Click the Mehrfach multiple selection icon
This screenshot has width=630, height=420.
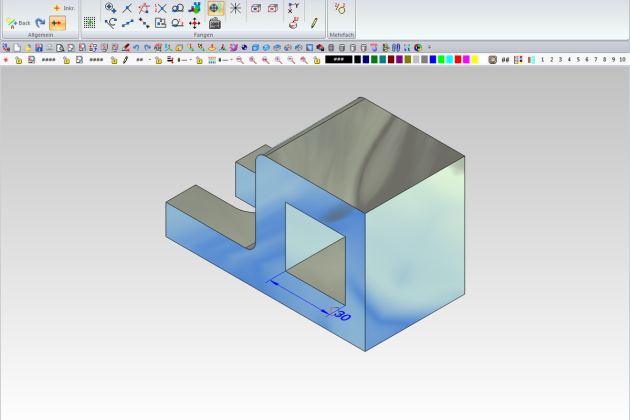340,8
